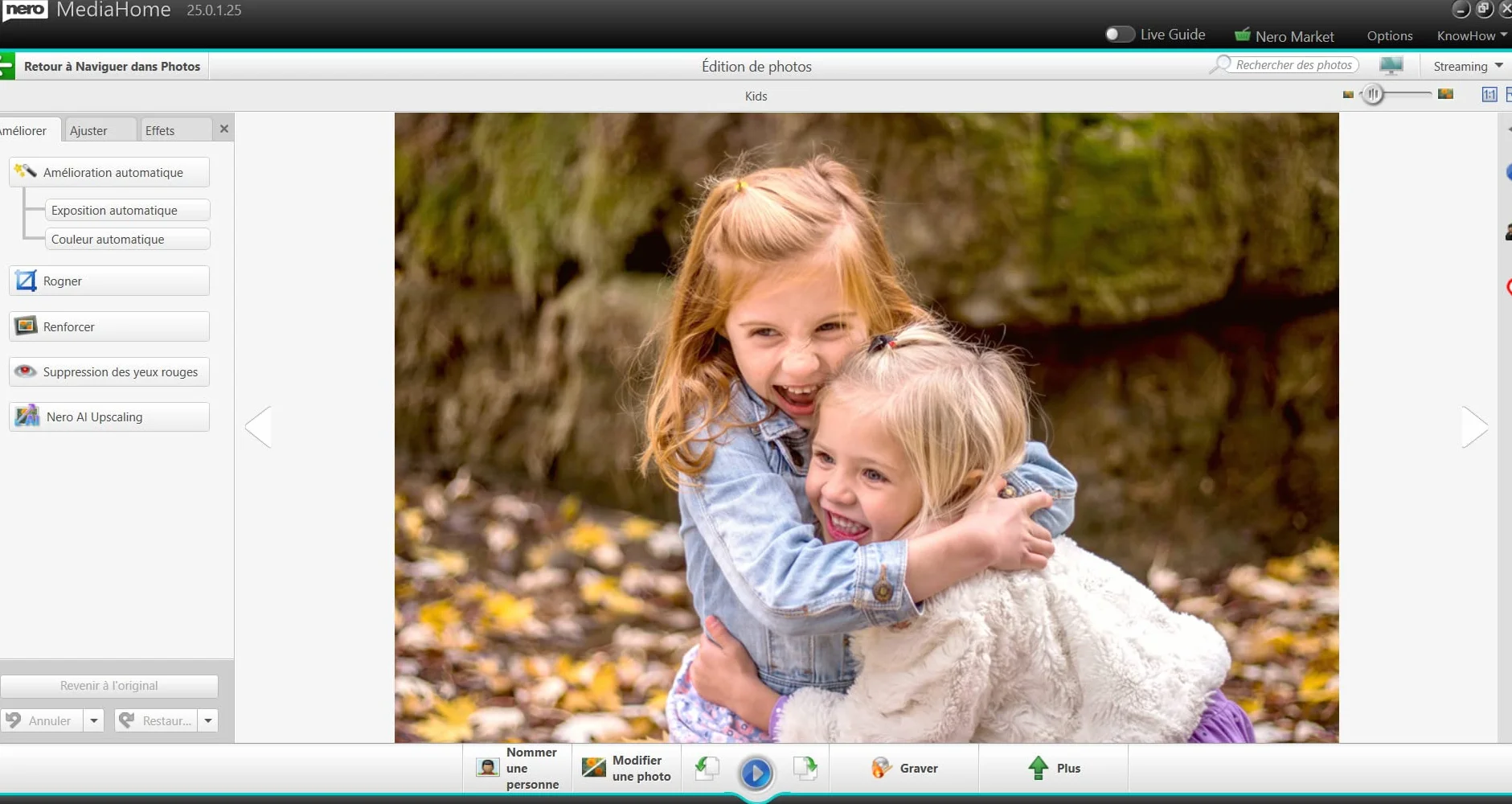Click the green up-arrow Plus icon
1512x804 pixels.
click(1039, 768)
